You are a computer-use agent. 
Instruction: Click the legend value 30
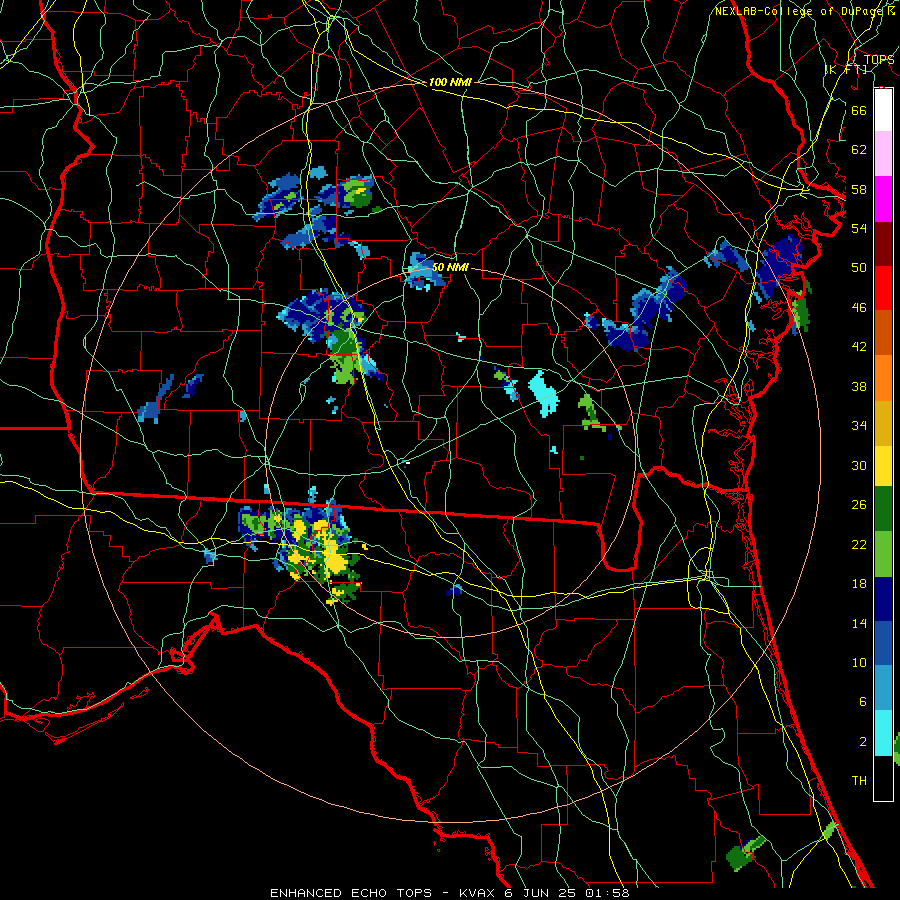(x=859, y=465)
